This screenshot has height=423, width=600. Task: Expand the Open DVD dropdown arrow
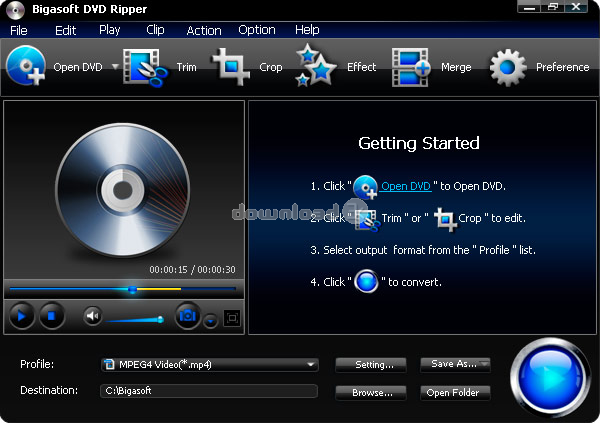coord(115,67)
